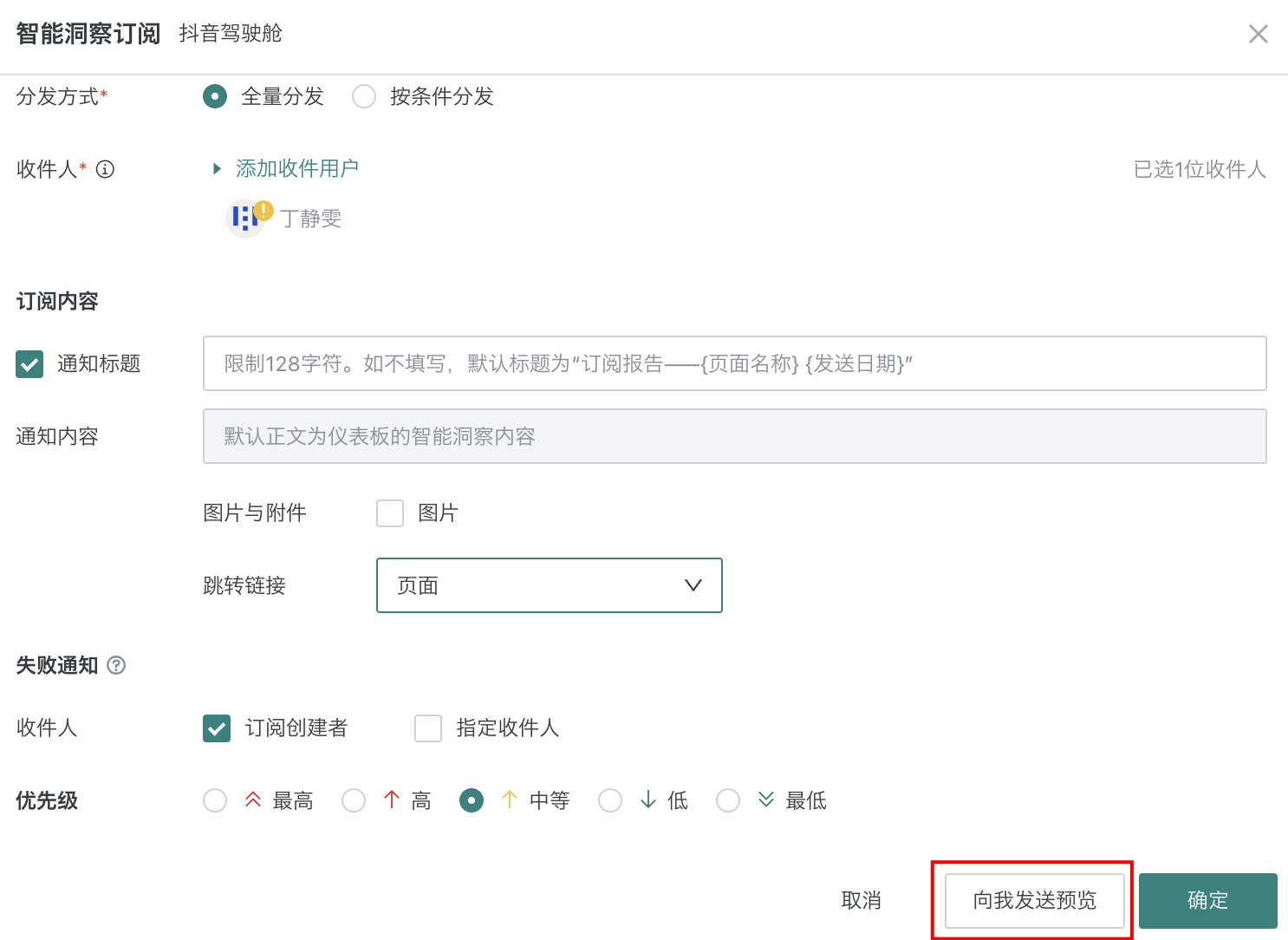1288x940 pixels.
Task: Open the 跳转链接 dropdown showing 页面
Action: click(549, 585)
